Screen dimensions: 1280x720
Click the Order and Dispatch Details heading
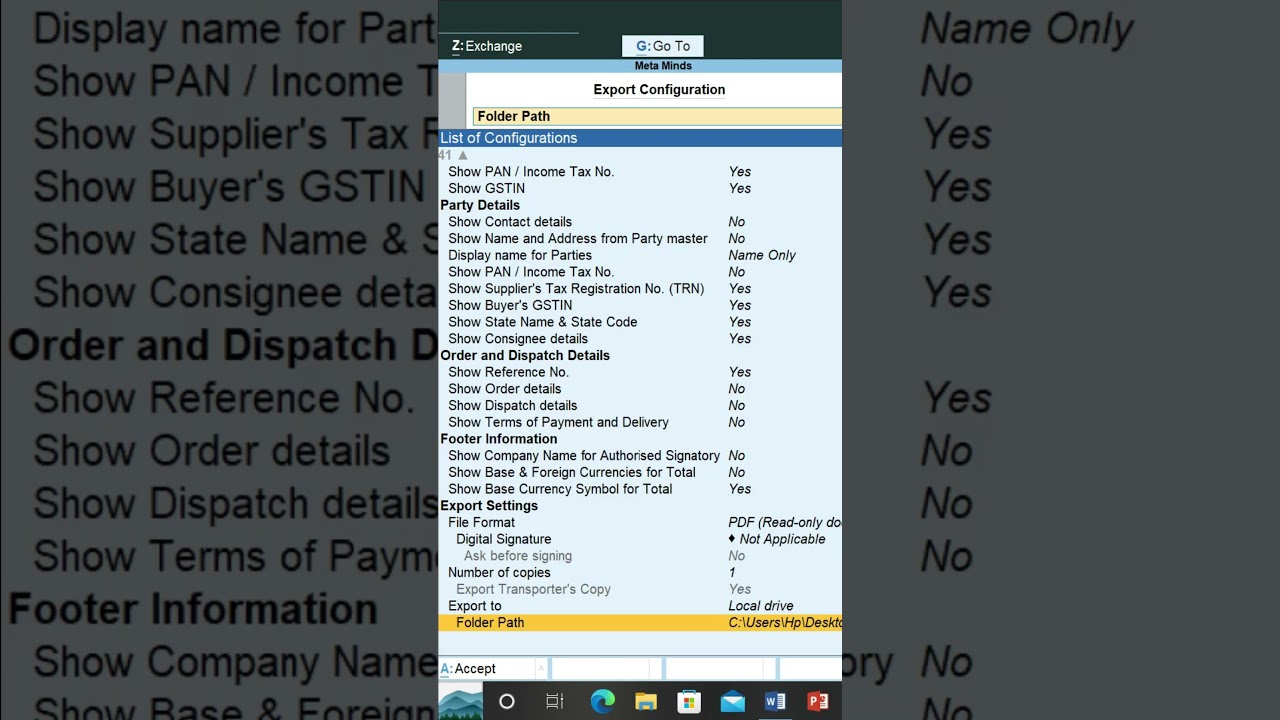click(x=525, y=355)
